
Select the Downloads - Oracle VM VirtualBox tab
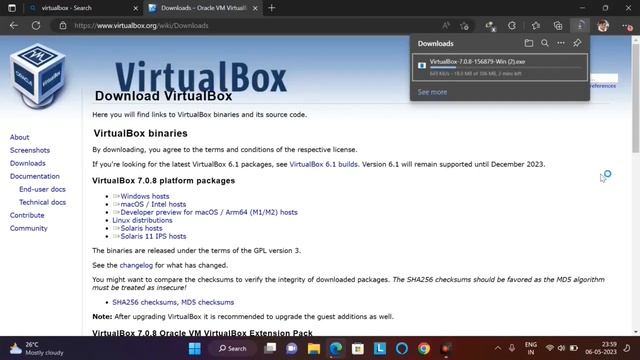coord(202,8)
